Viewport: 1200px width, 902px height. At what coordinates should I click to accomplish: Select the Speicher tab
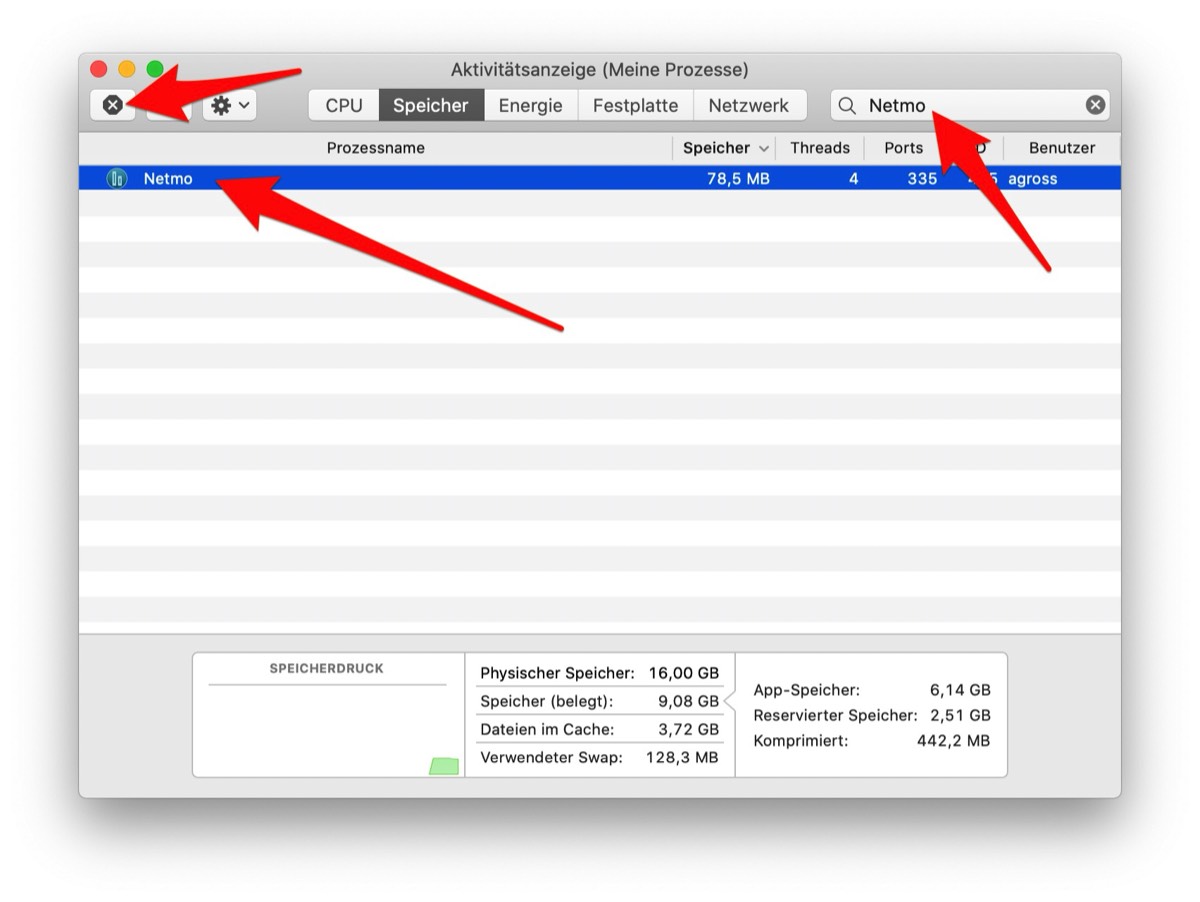(431, 105)
